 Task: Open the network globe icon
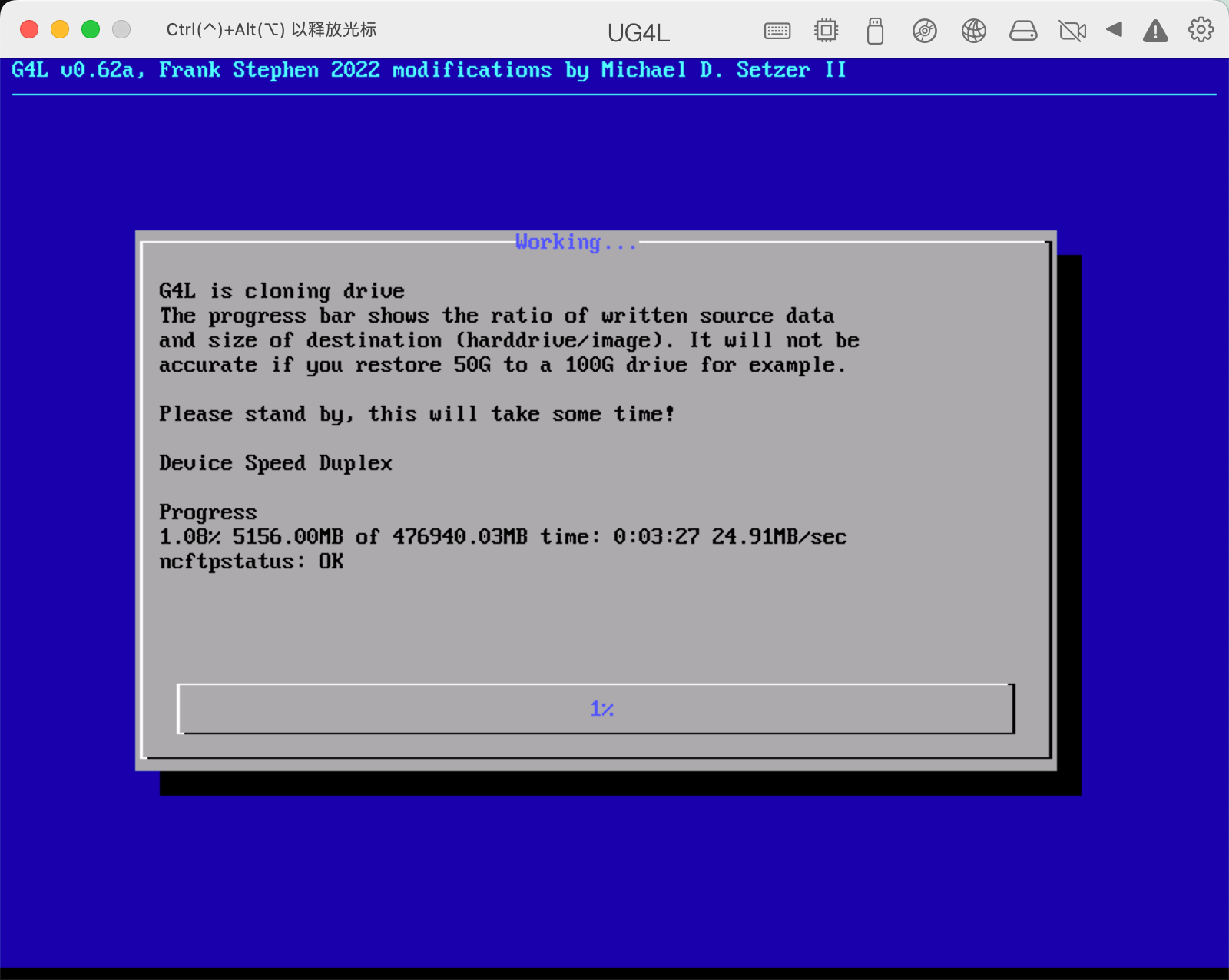[973, 31]
